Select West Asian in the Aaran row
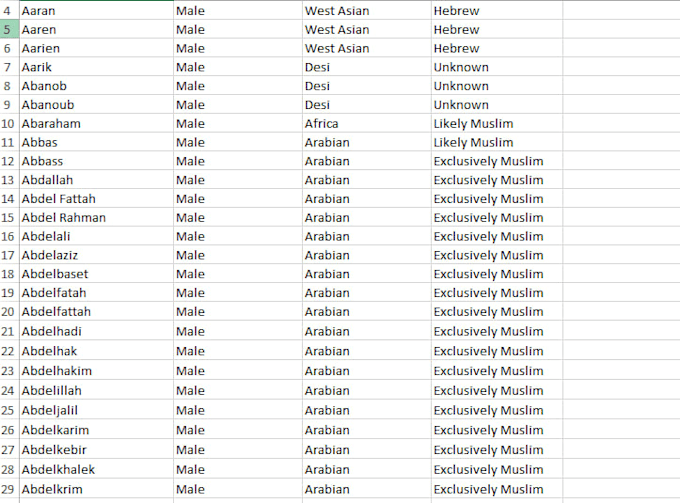Screen dimensions: 680x503 click(x=367, y=10)
